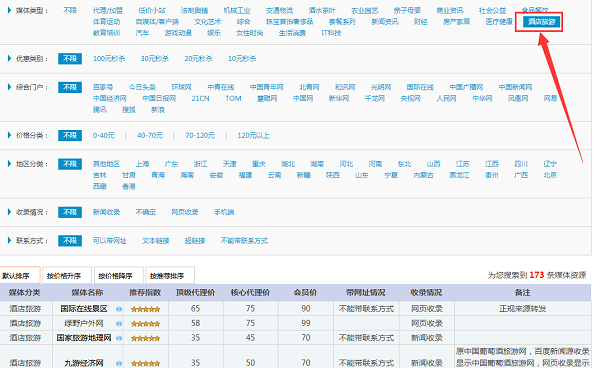Select 不限 in the 媒体类型 filter

coord(70,11)
